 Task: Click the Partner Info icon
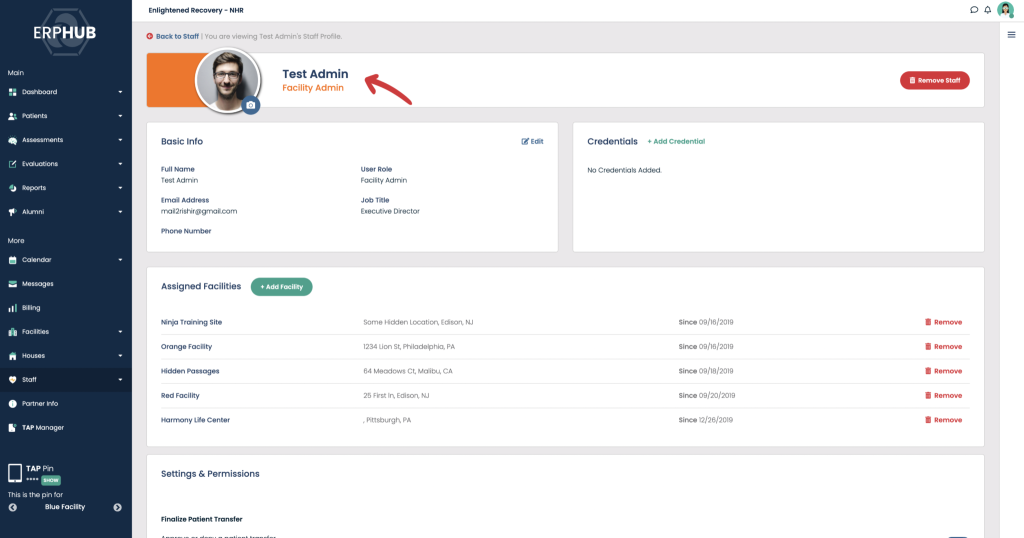(x=12, y=404)
